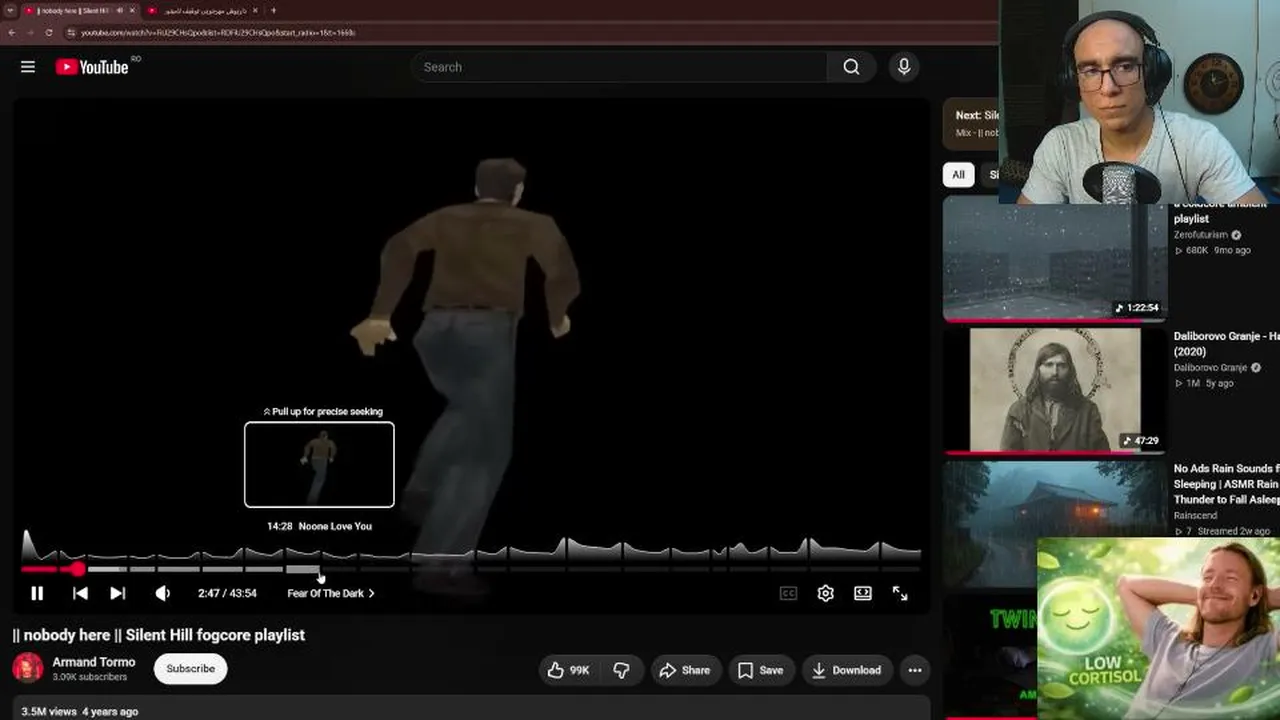
Task: Open the Daliborovo Granje video title
Action: pyautogui.click(x=1227, y=344)
